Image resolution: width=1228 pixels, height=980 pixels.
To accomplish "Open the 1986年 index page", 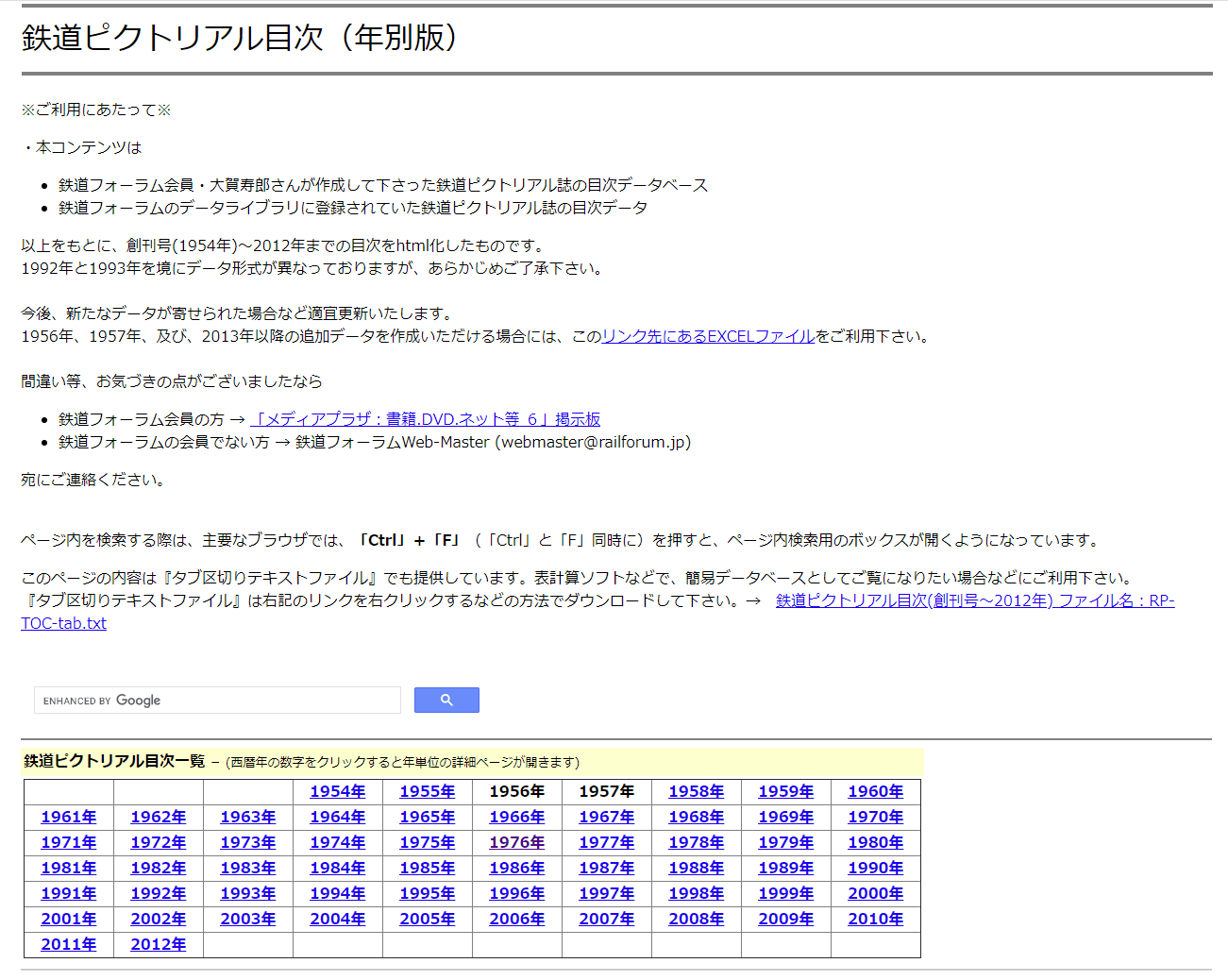I will (517, 868).
